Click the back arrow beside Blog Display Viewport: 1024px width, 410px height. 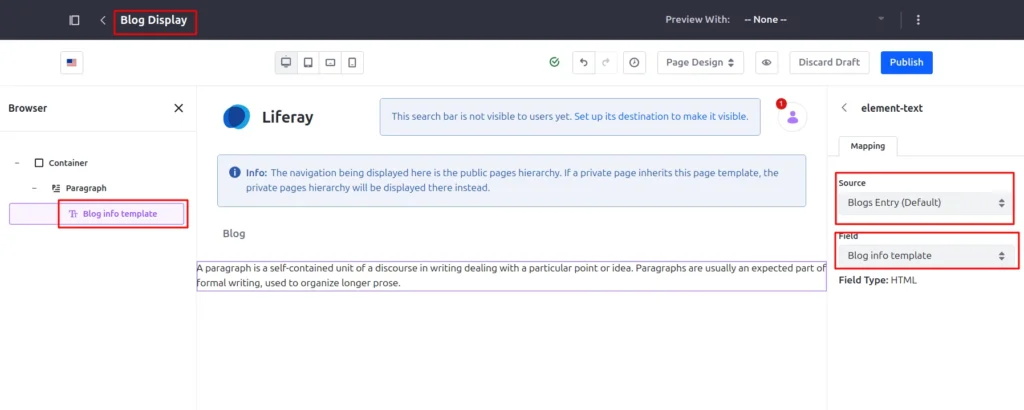(102, 20)
